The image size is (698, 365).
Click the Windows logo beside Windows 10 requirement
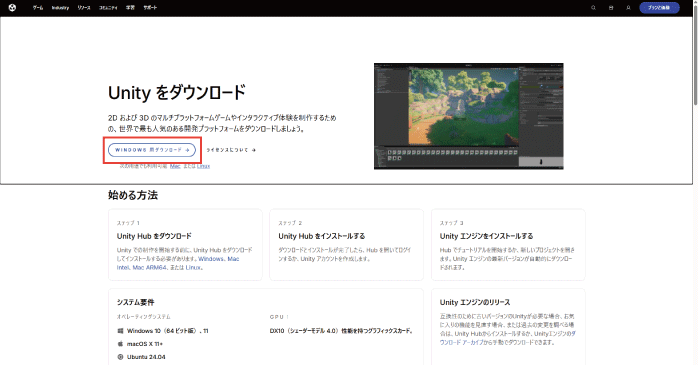click(x=120, y=331)
